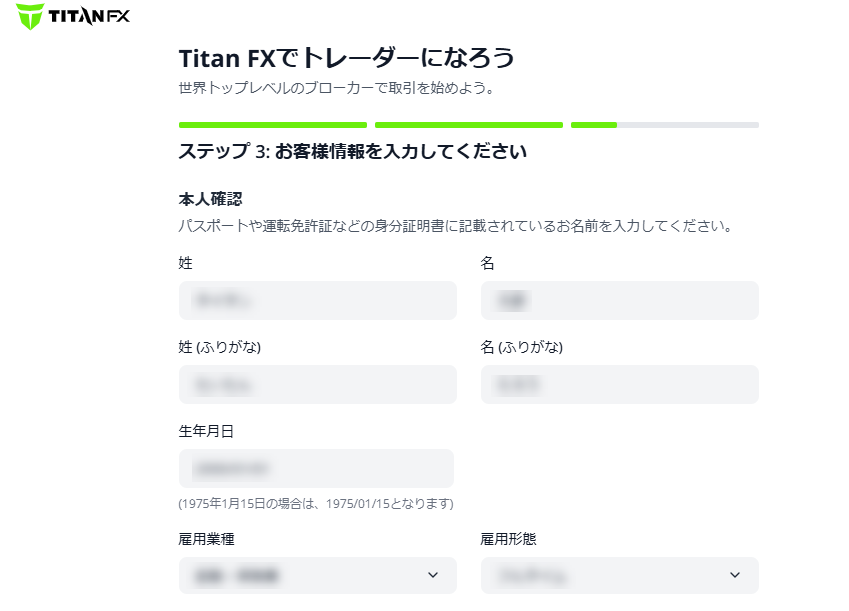Screen dimensions: 849x611
Task: Click the 生年月日 date field
Action: point(316,468)
